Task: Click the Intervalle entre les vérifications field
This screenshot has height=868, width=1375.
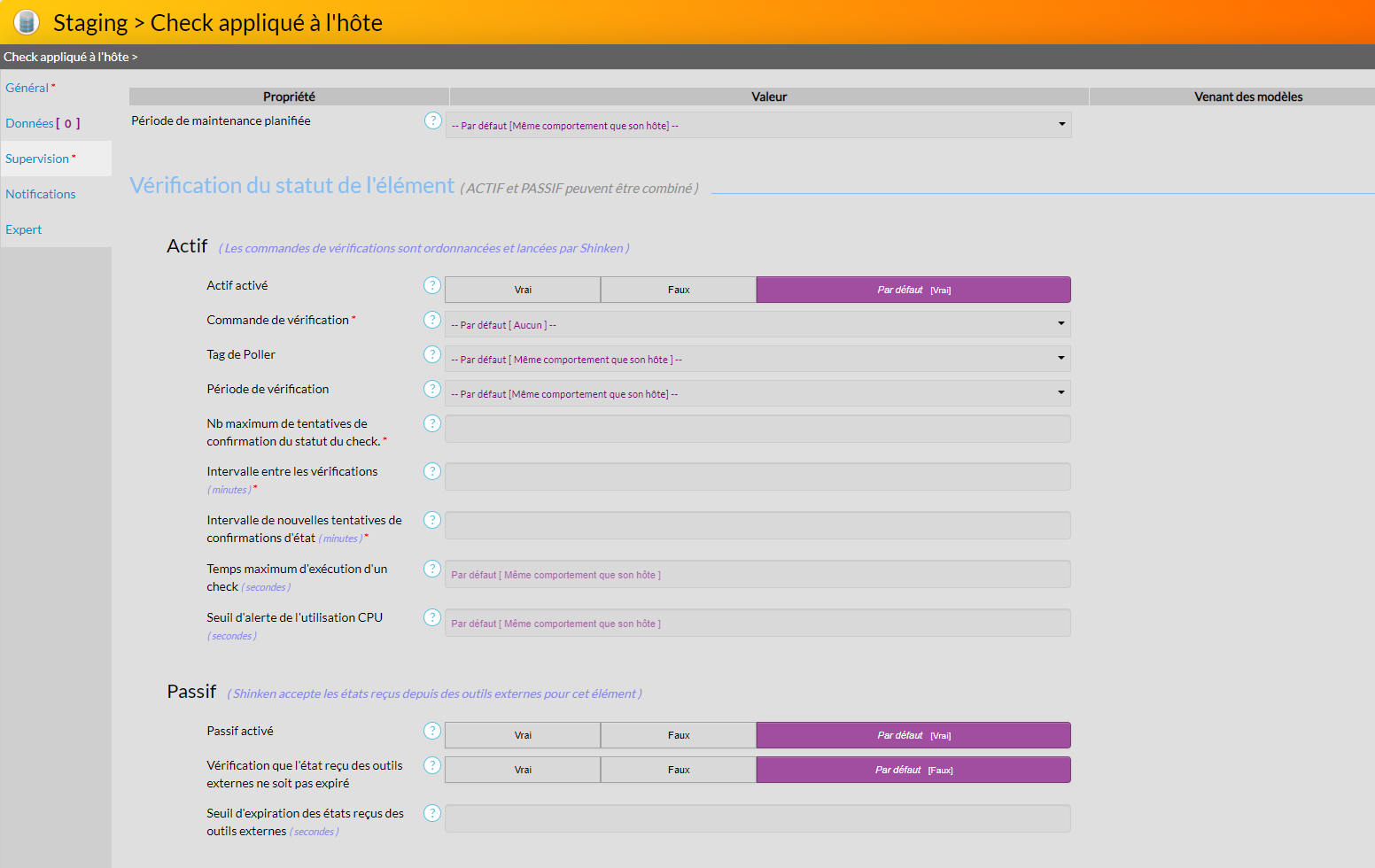Action: (x=757, y=477)
